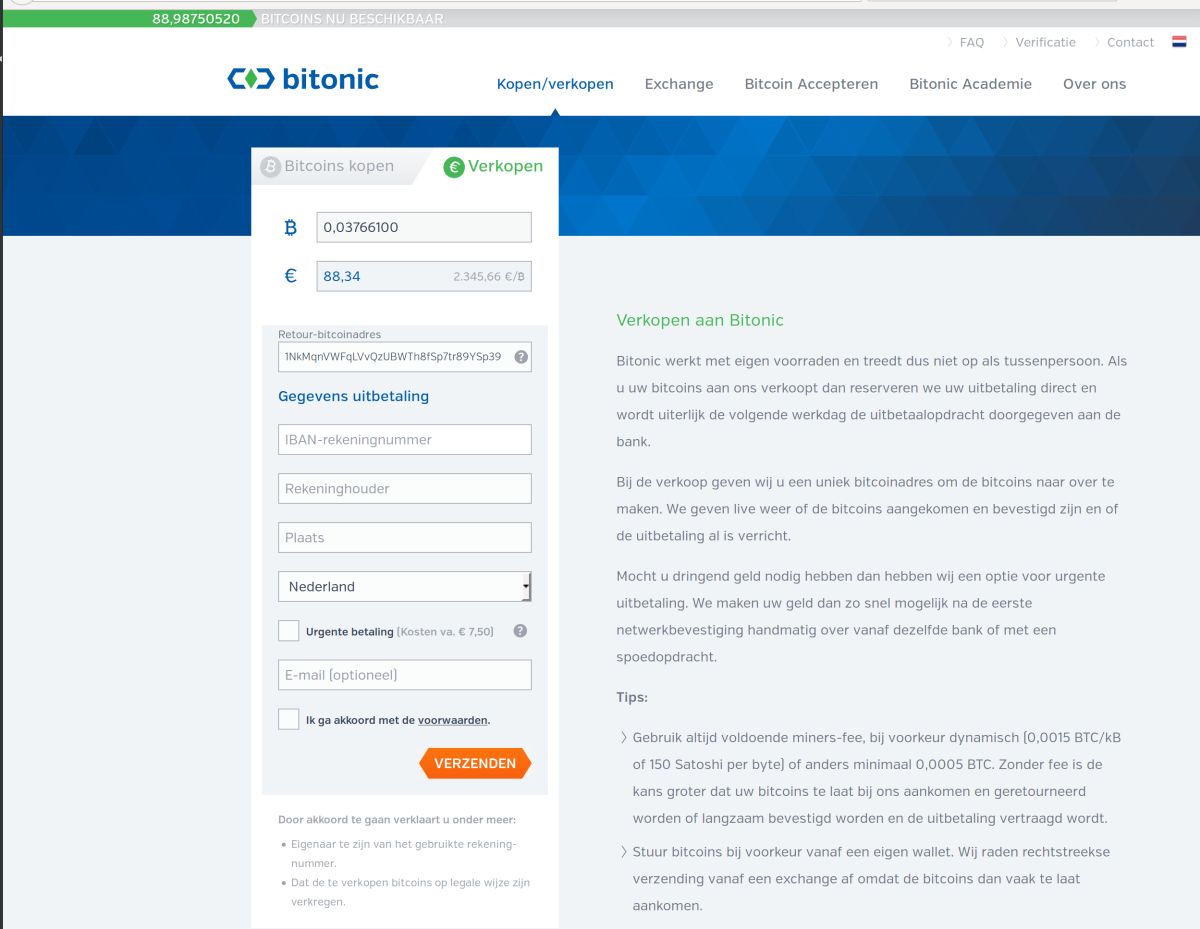Click the question mark icon beside Urgente betaling
The image size is (1200, 929).
click(x=519, y=631)
